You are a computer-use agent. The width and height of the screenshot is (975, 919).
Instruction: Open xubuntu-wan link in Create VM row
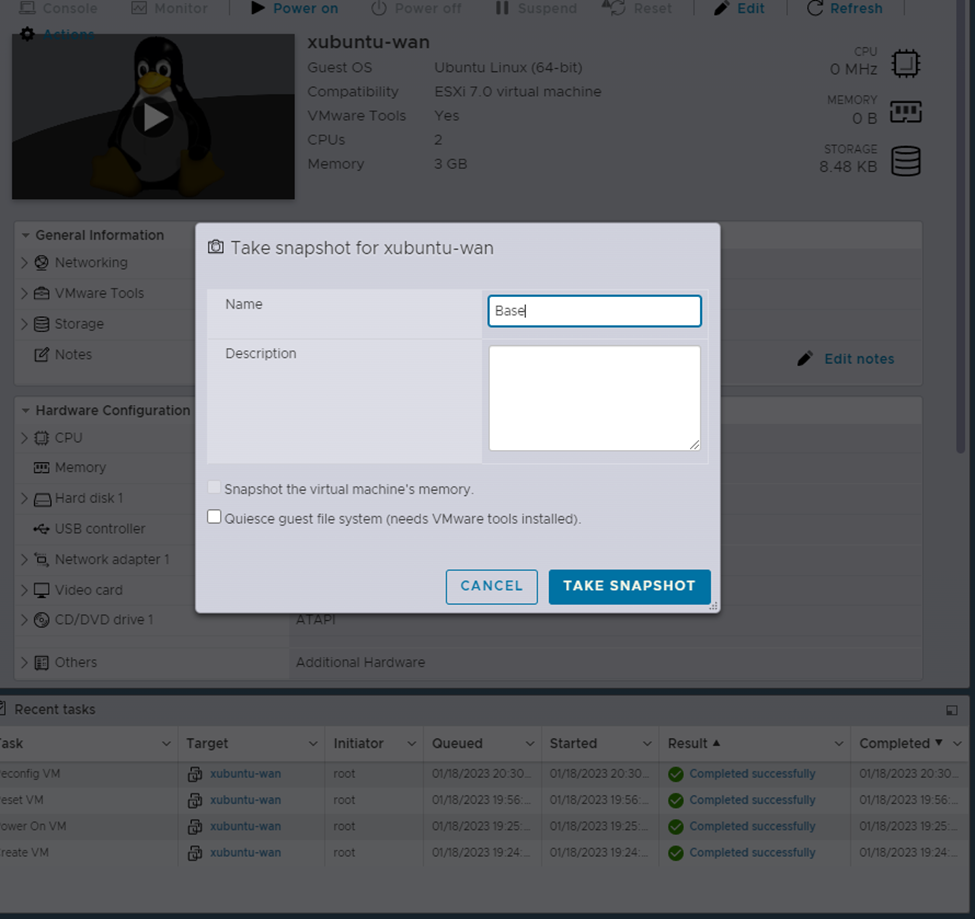pyautogui.click(x=245, y=852)
